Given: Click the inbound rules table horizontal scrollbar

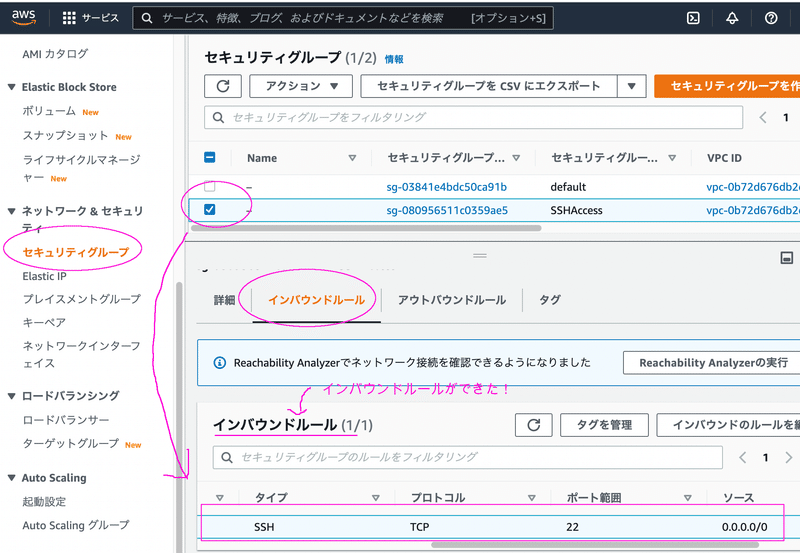Looking at the screenshot, I should [x=595, y=544].
